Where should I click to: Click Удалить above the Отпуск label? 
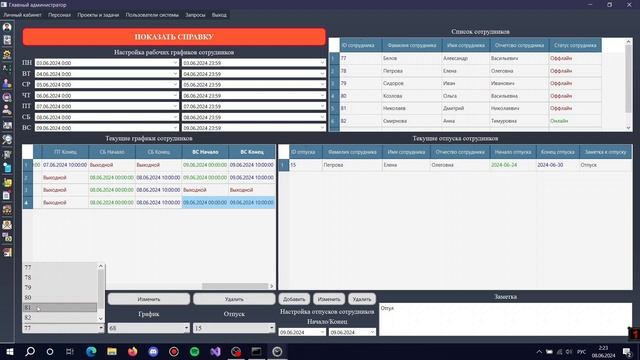234,299
